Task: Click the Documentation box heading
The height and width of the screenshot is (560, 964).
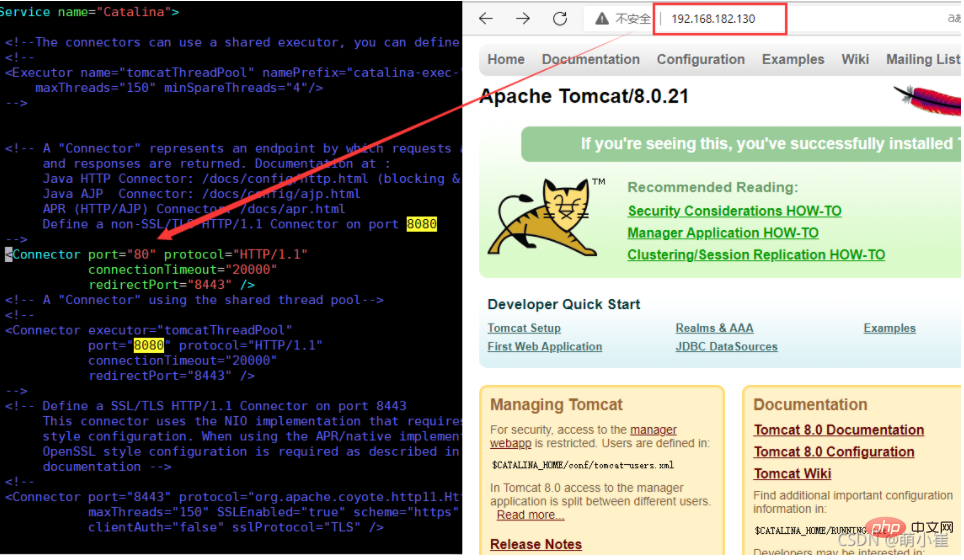Action: pyautogui.click(x=810, y=404)
